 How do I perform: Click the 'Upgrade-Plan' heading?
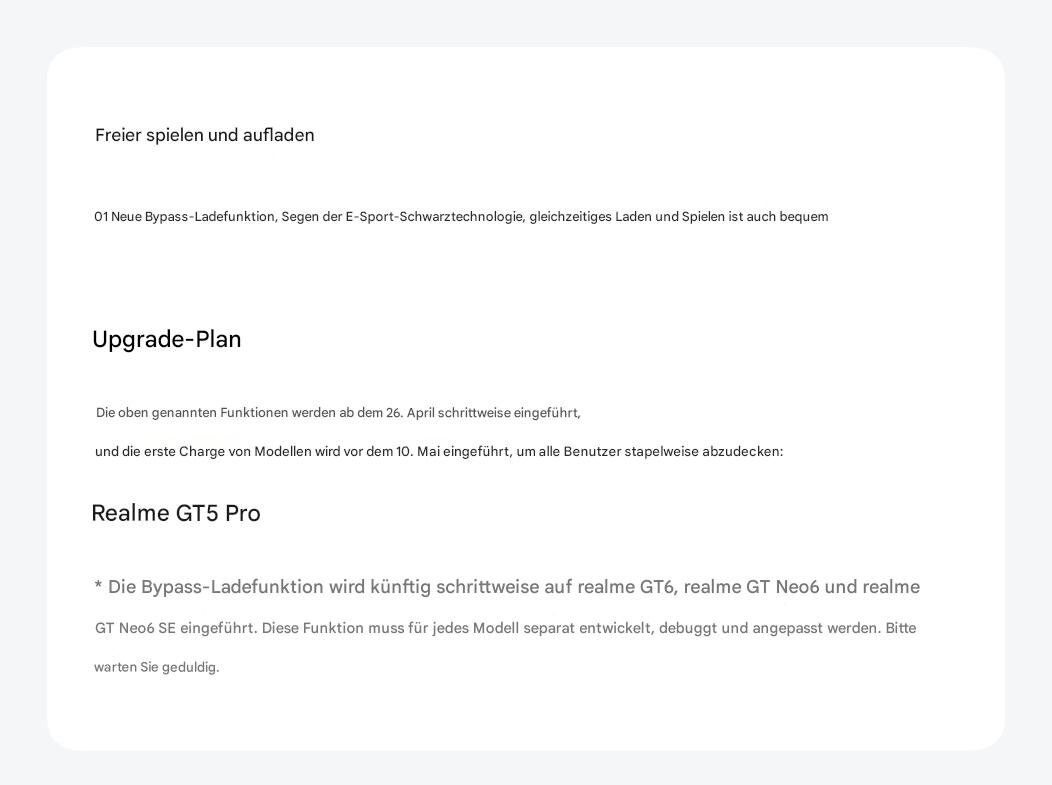[167, 340]
